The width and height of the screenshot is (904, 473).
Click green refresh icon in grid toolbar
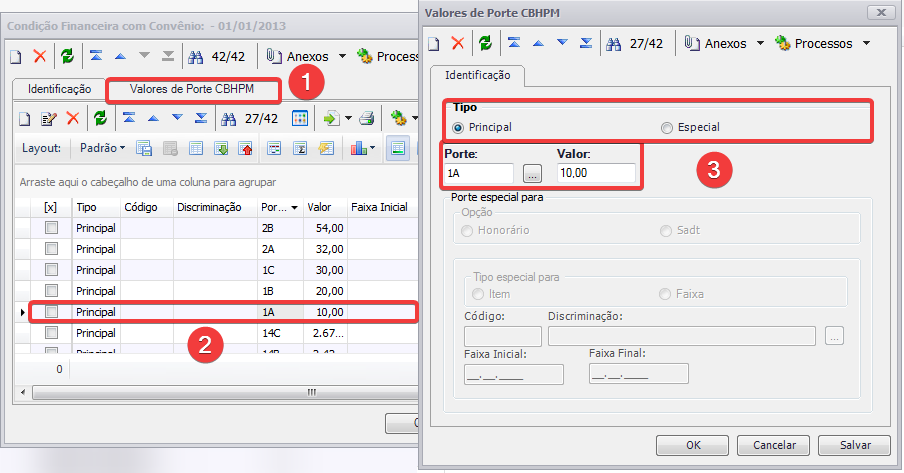click(x=100, y=118)
